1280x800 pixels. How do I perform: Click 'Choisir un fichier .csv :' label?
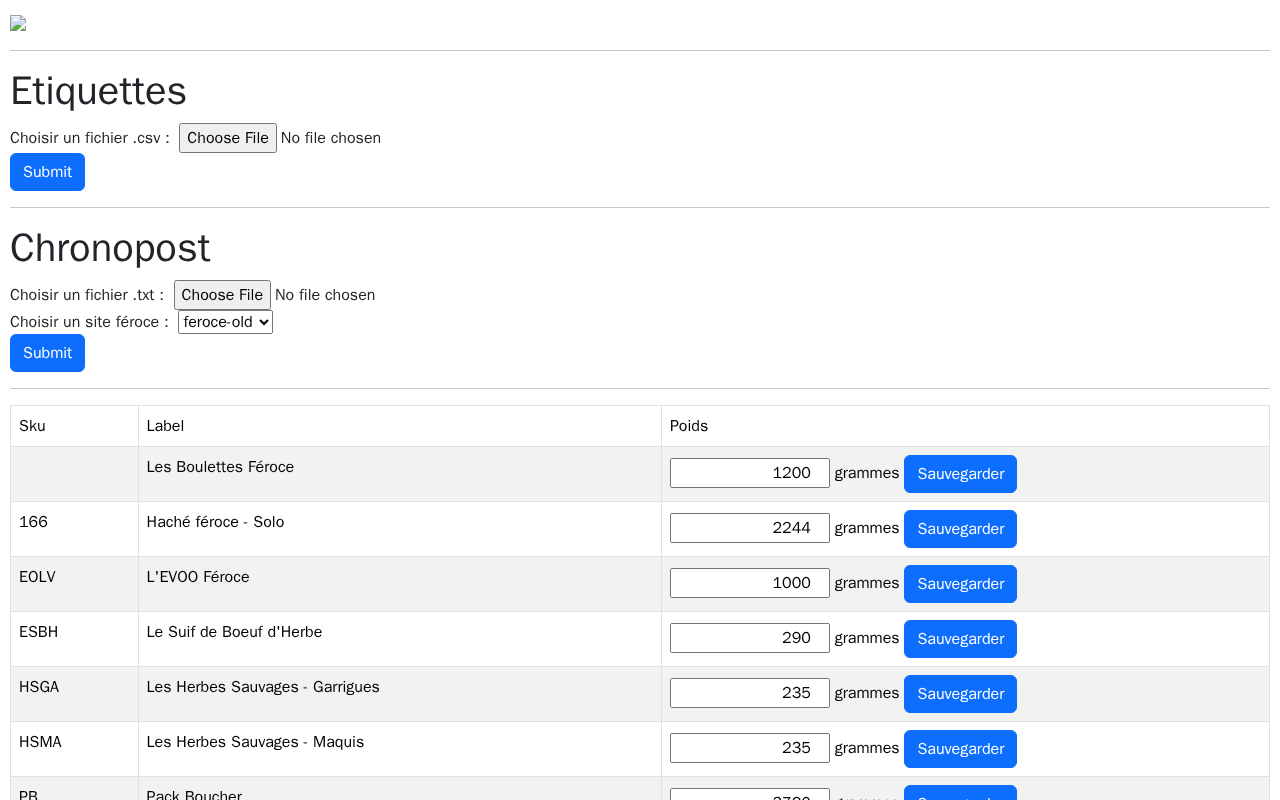(x=90, y=138)
